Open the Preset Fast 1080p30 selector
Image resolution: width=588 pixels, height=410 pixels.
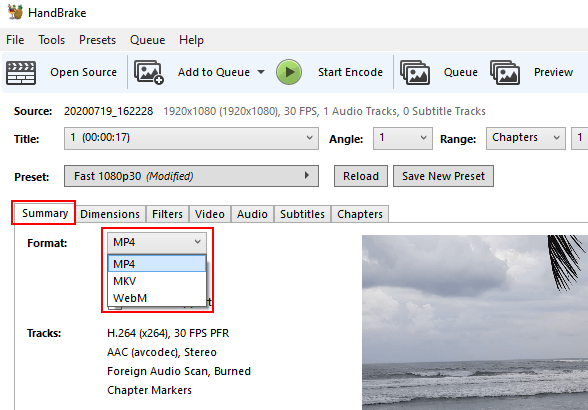191,176
